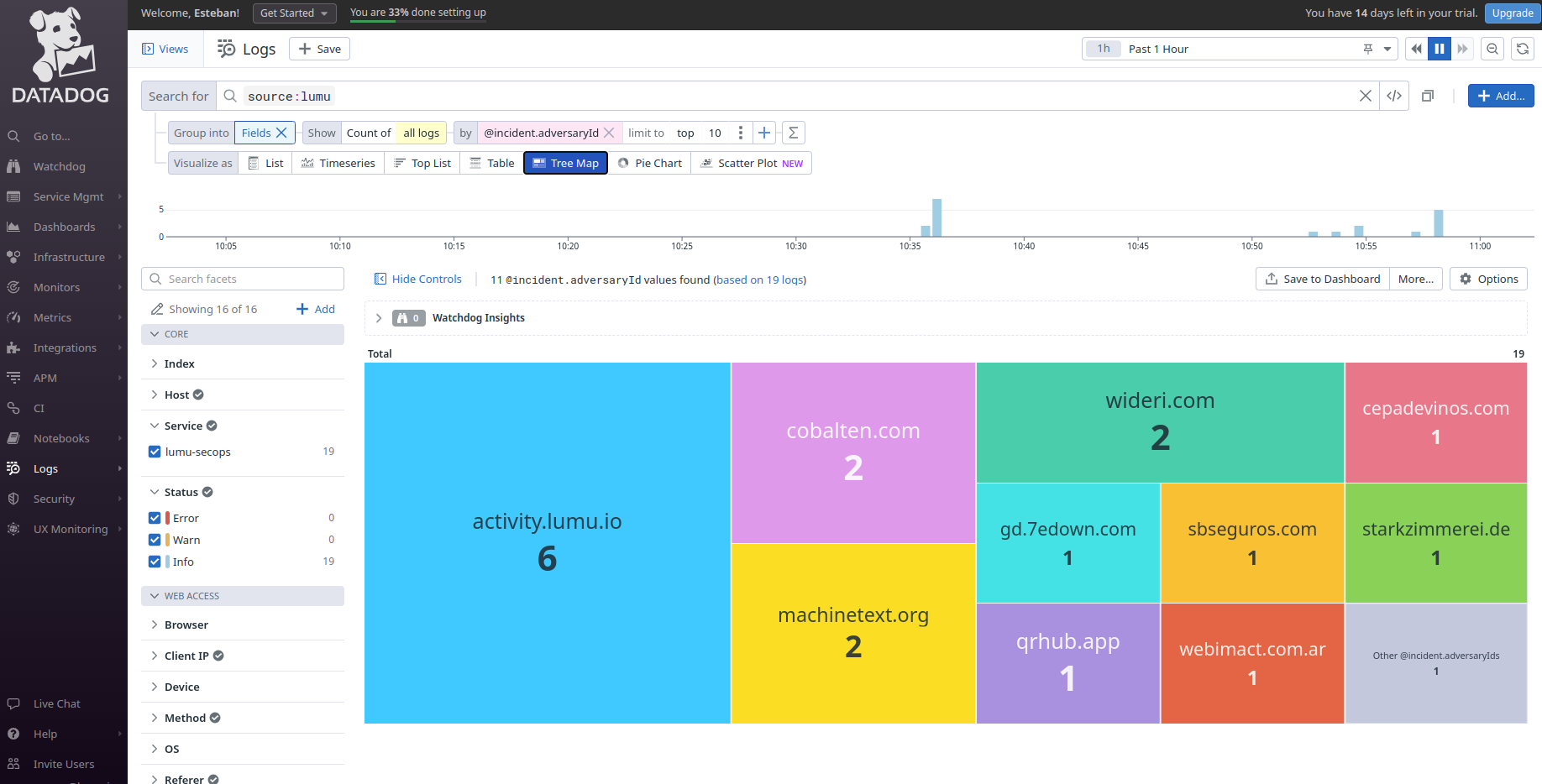This screenshot has width=1542, height=784.
Task: Select the Timeseries visualization tab
Action: click(x=338, y=163)
